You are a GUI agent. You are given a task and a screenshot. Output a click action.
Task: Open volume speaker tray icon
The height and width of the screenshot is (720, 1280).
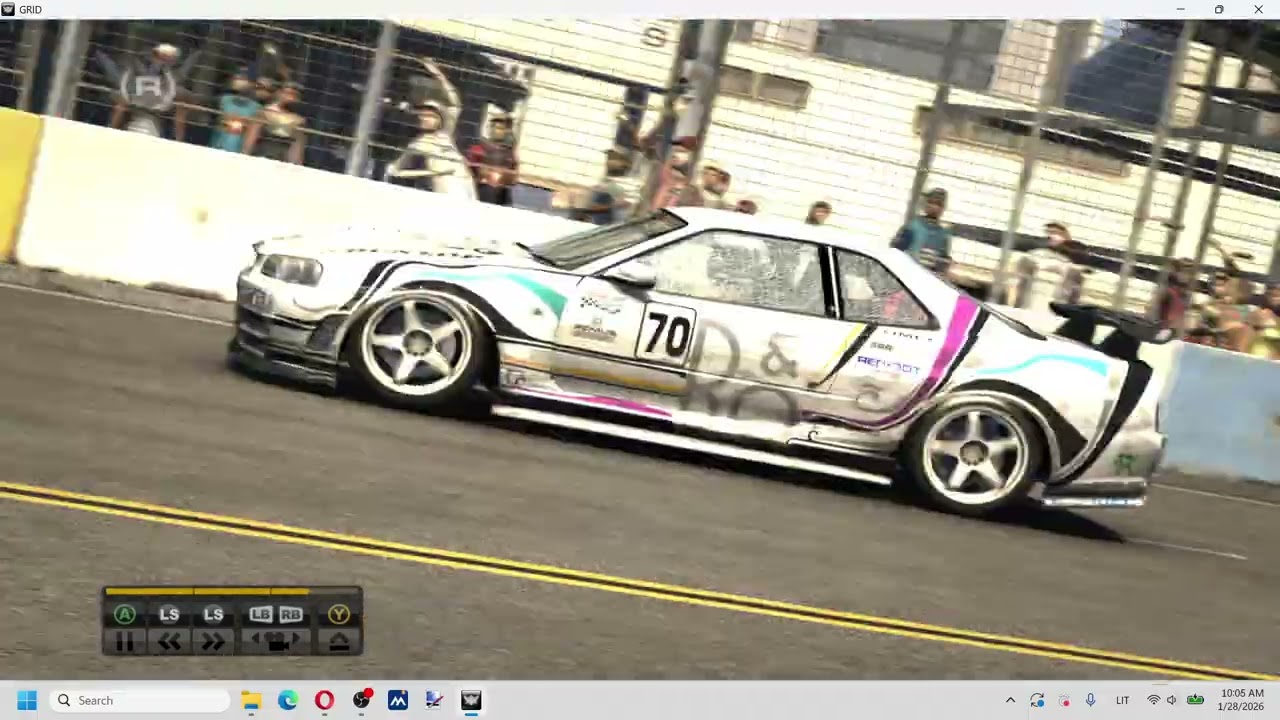pyautogui.click(x=1172, y=700)
